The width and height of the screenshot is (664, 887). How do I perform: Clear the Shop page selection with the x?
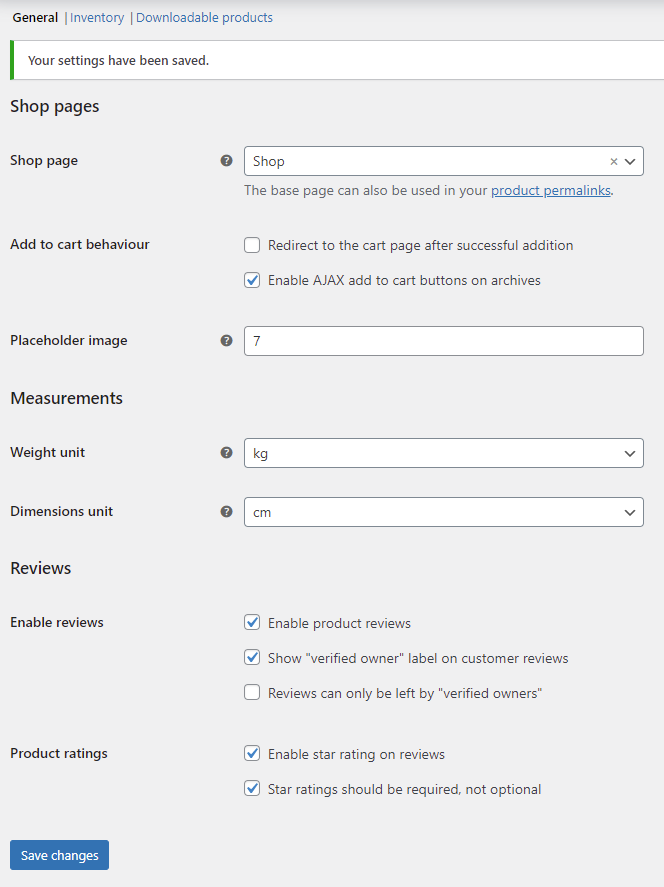[614, 162]
